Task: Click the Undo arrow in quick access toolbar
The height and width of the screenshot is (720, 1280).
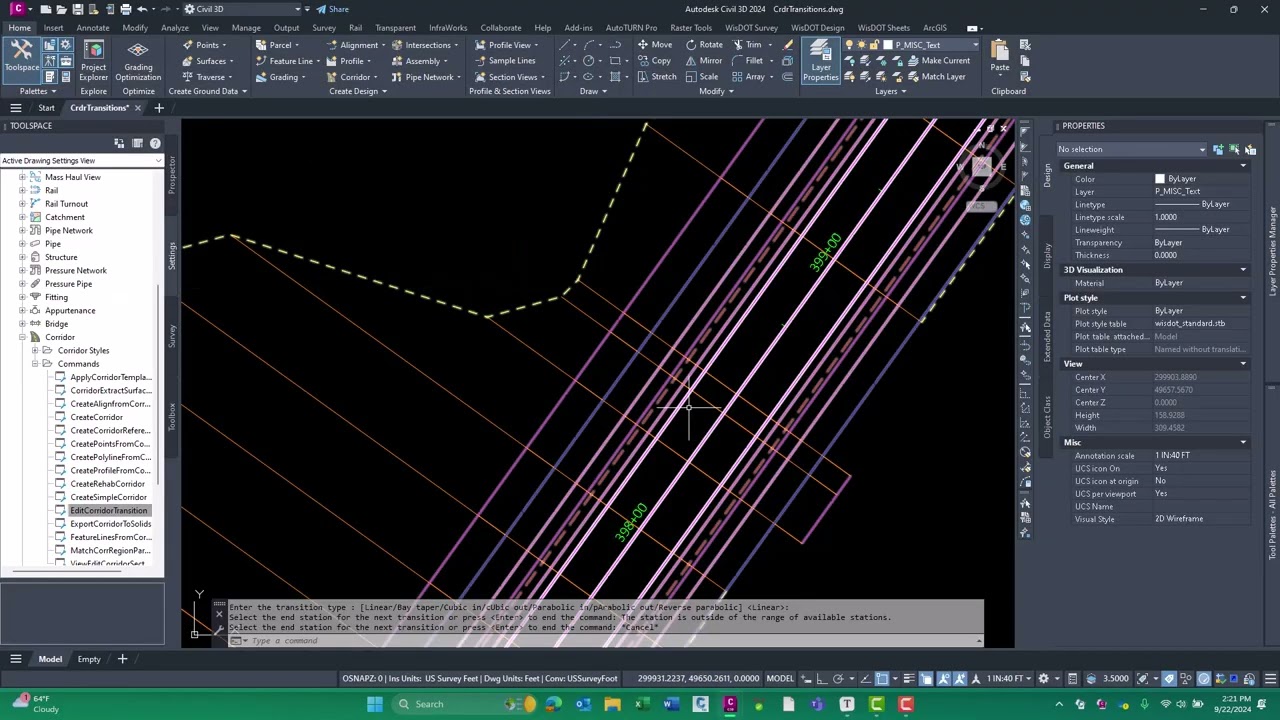Action: coord(142,9)
